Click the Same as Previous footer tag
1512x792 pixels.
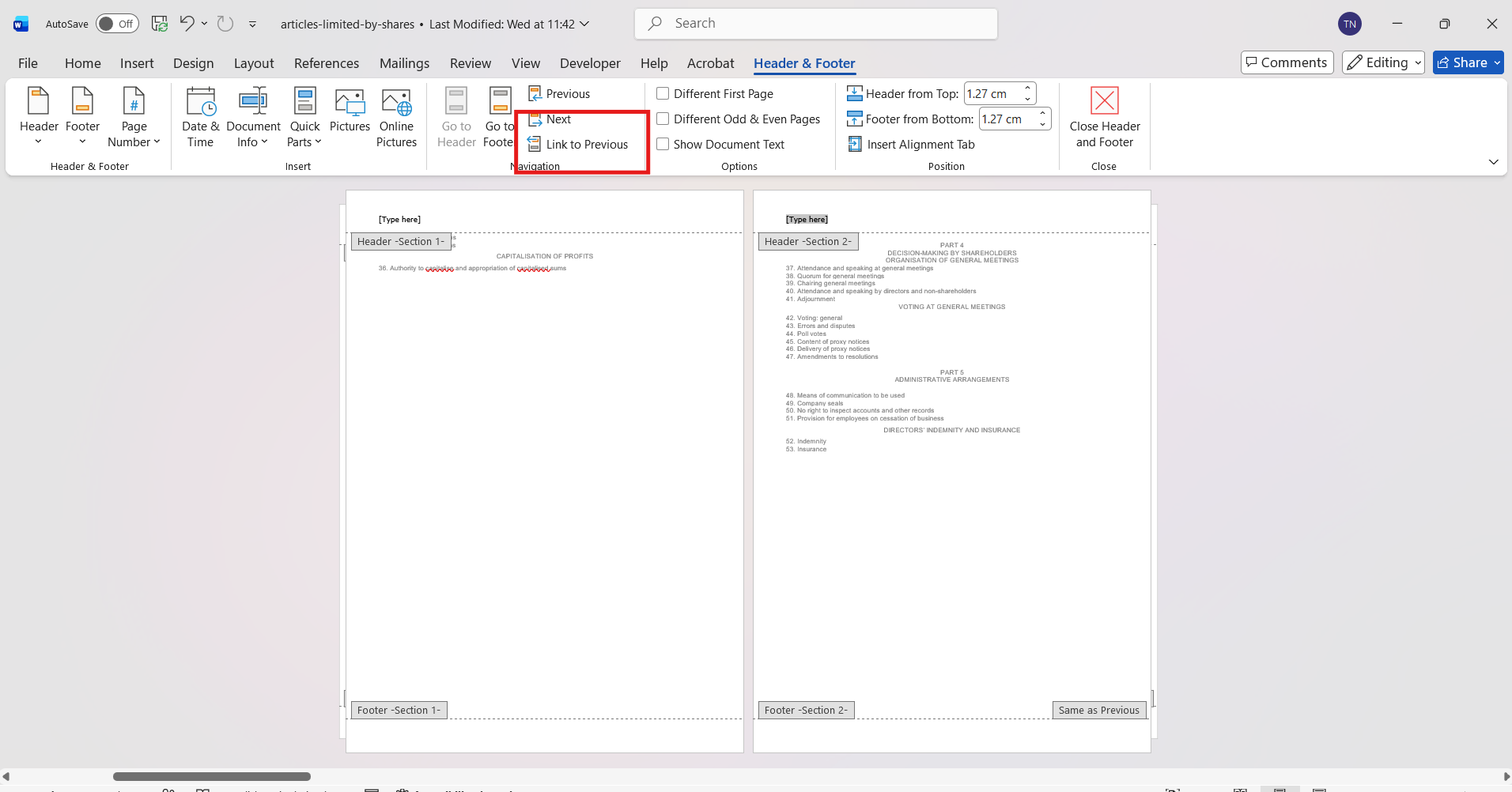coord(1099,711)
